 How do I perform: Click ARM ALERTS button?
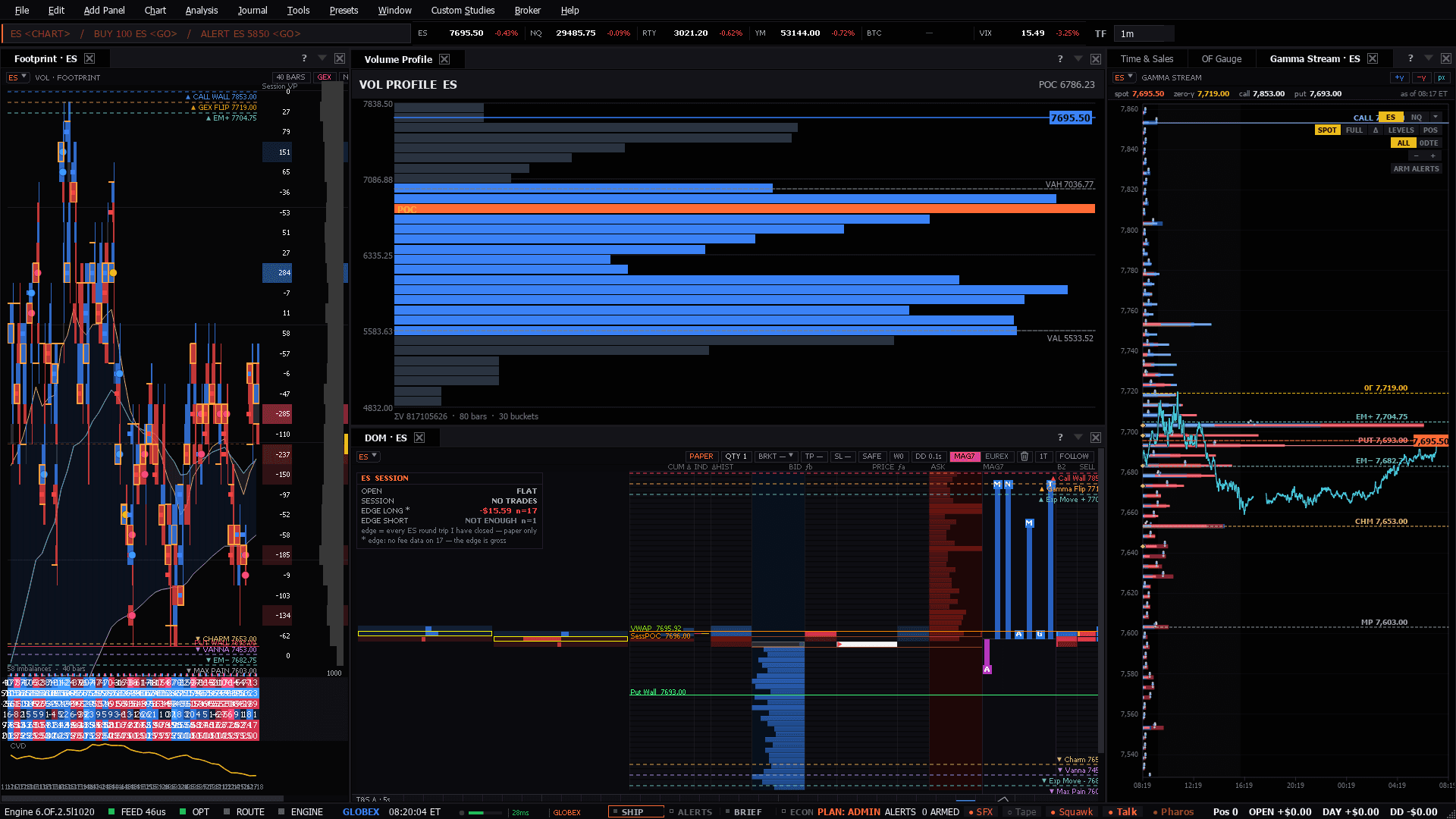(x=1416, y=169)
